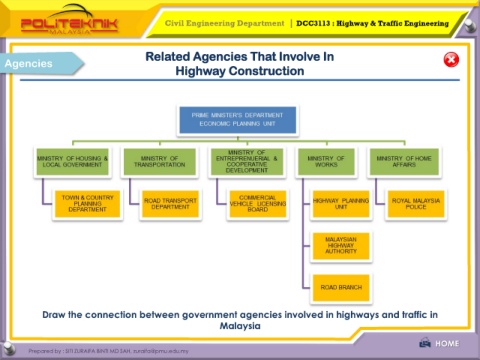Select the Malaysian Highway Authority box
Screen dimensions: 480x360
[x=341, y=246]
